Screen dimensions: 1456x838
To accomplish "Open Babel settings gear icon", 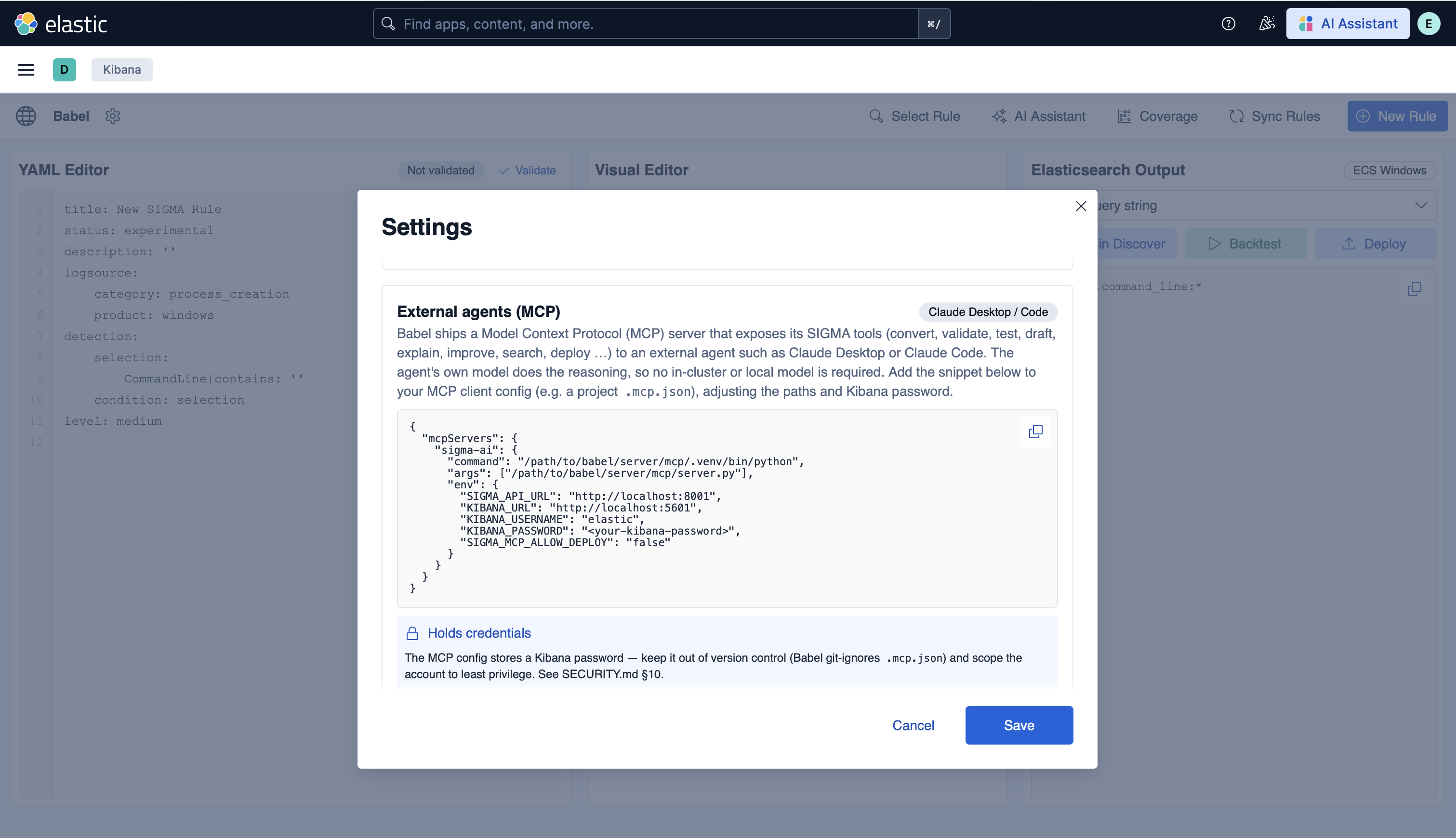I will [x=113, y=116].
